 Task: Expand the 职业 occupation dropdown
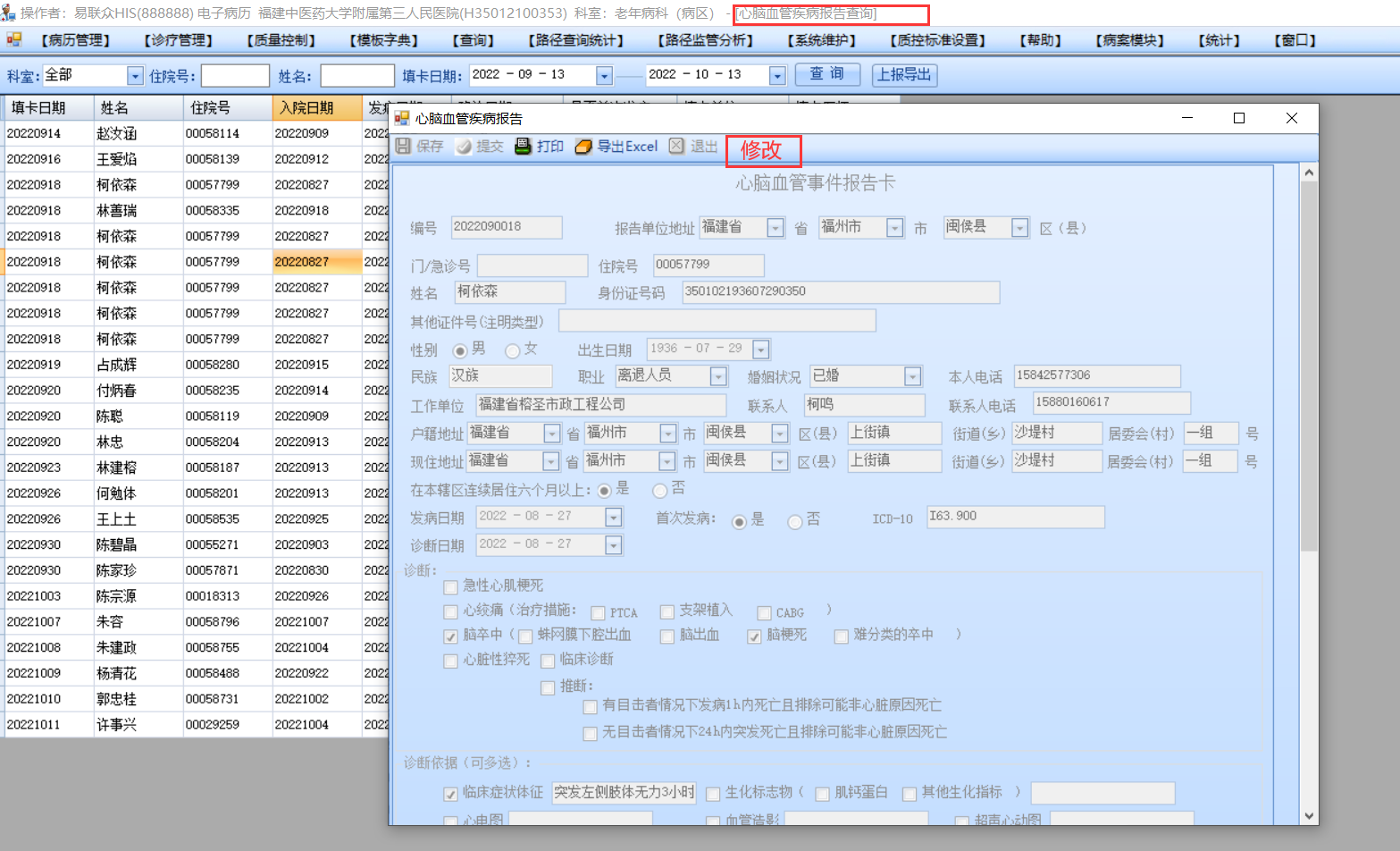point(718,376)
